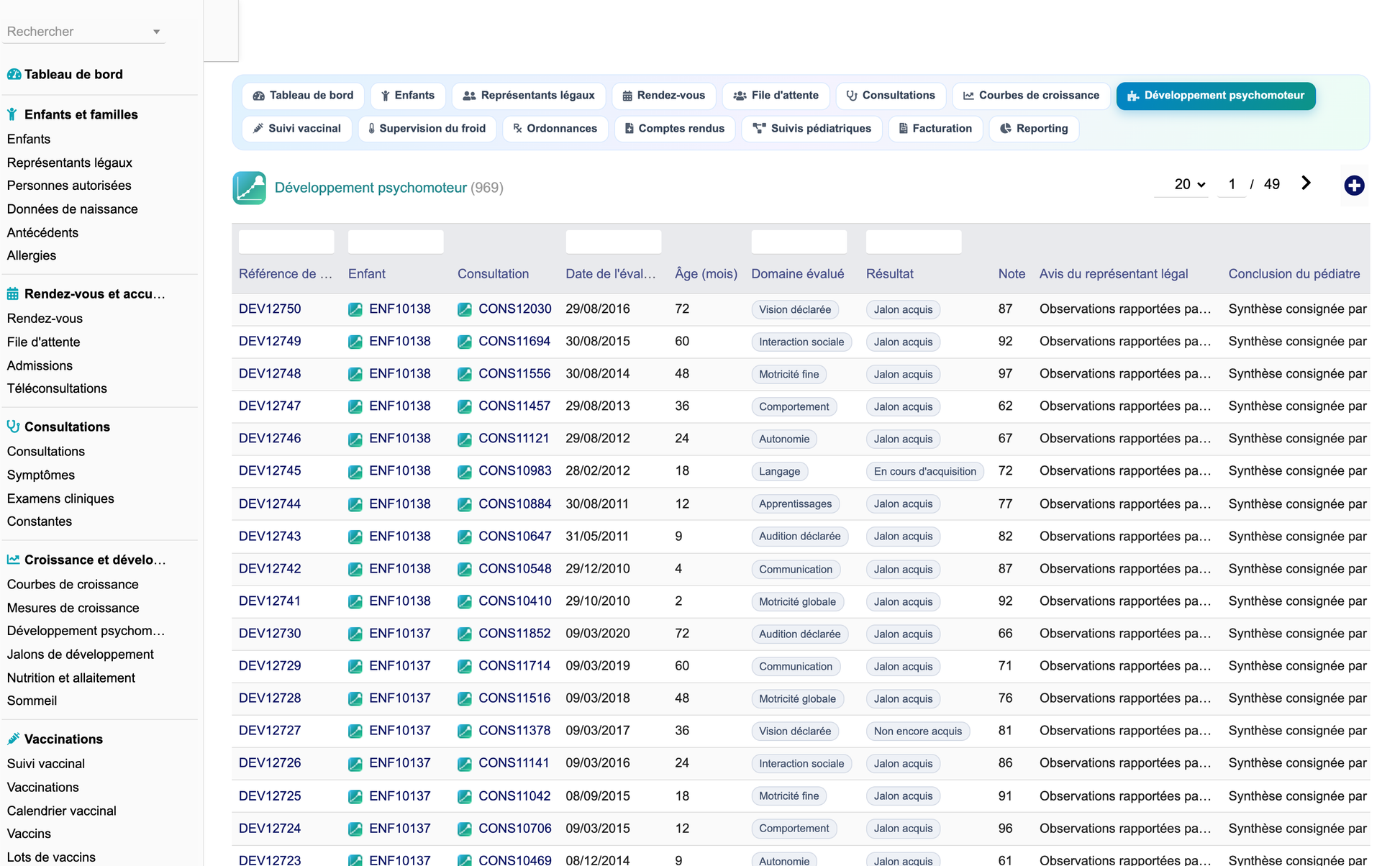Click CONS10884 consultation icon

click(x=465, y=504)
